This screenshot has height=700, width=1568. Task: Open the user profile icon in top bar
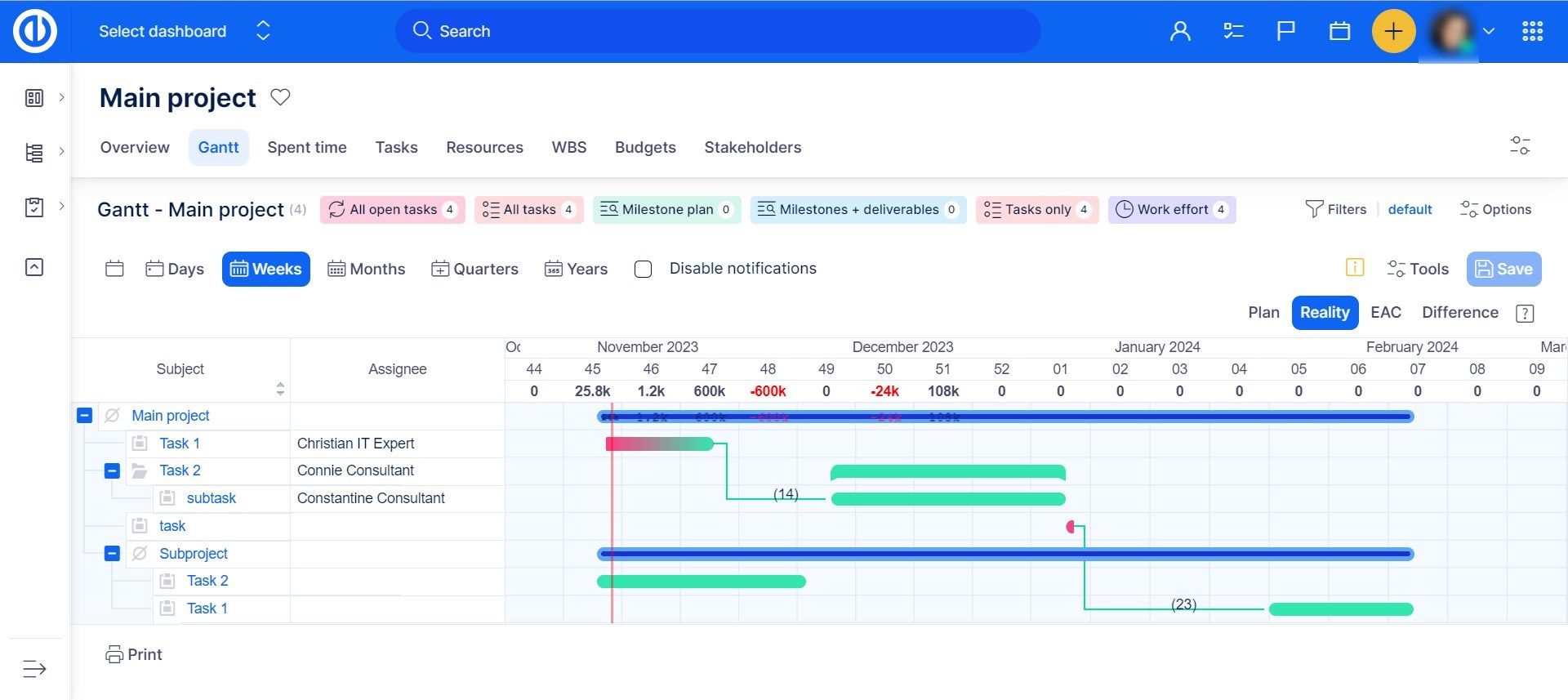tap(1180, 31)
